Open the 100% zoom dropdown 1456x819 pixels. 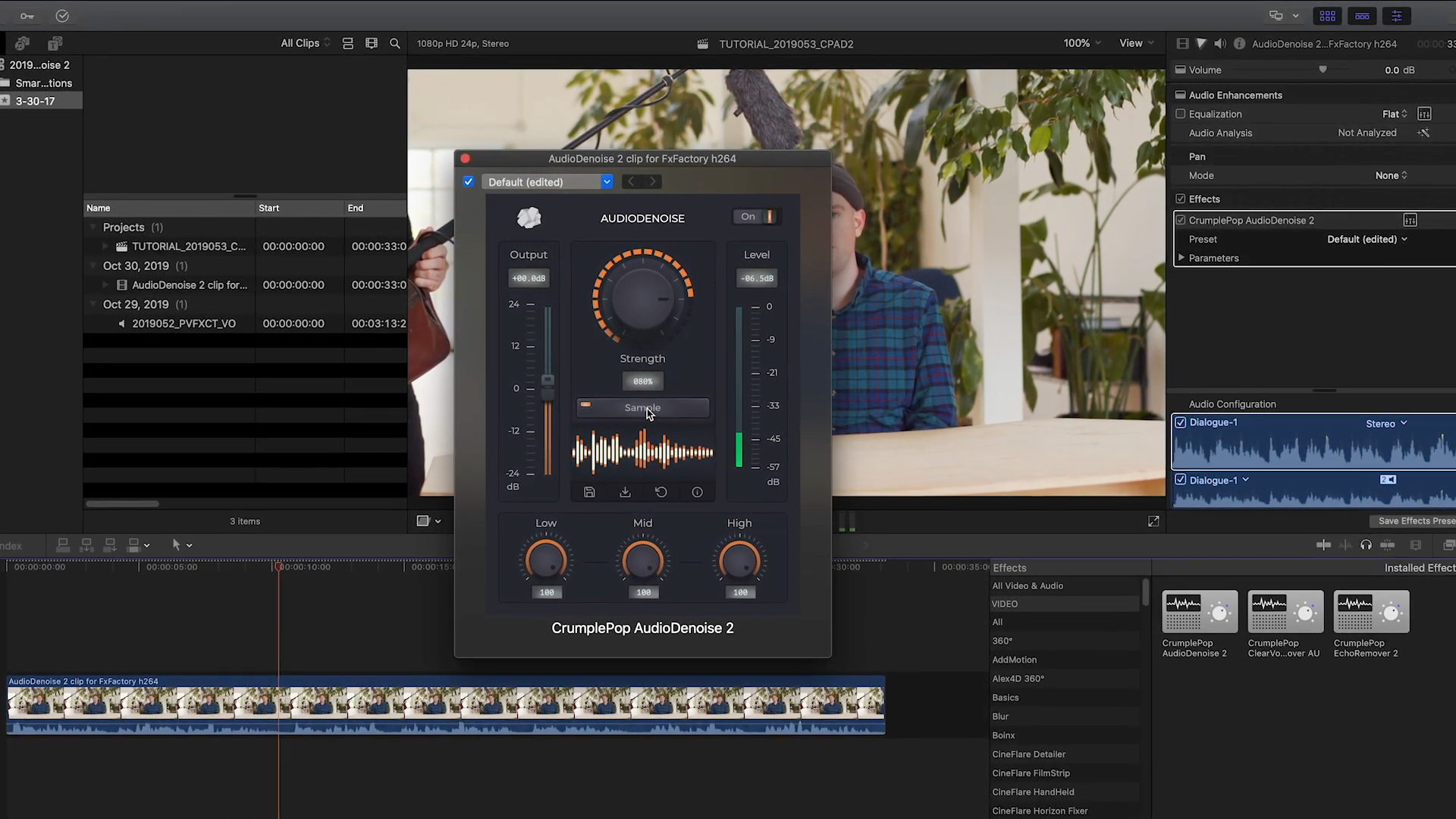click(x=1082, y=43)
